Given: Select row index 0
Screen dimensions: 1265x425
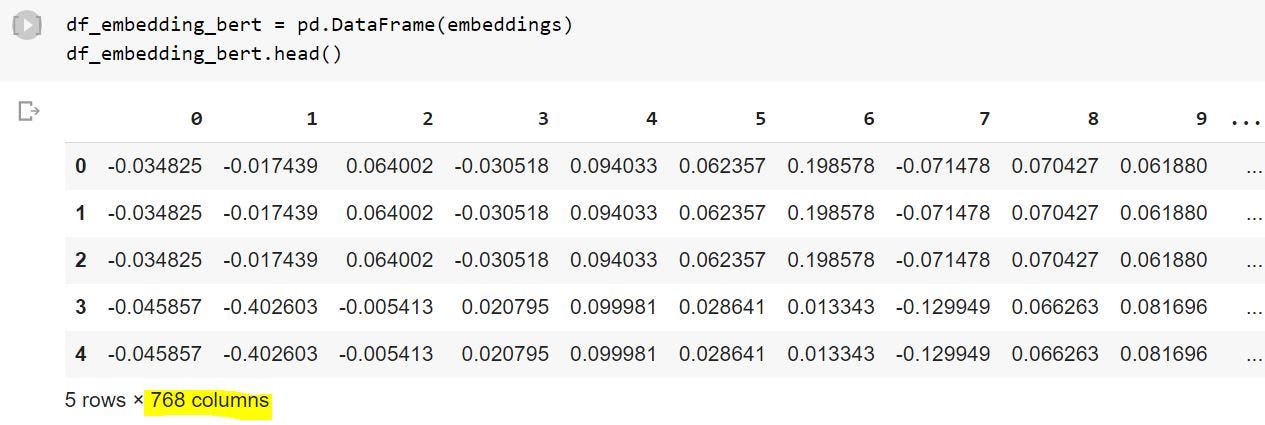Looking at the screenshot, I should coord(81,166).
